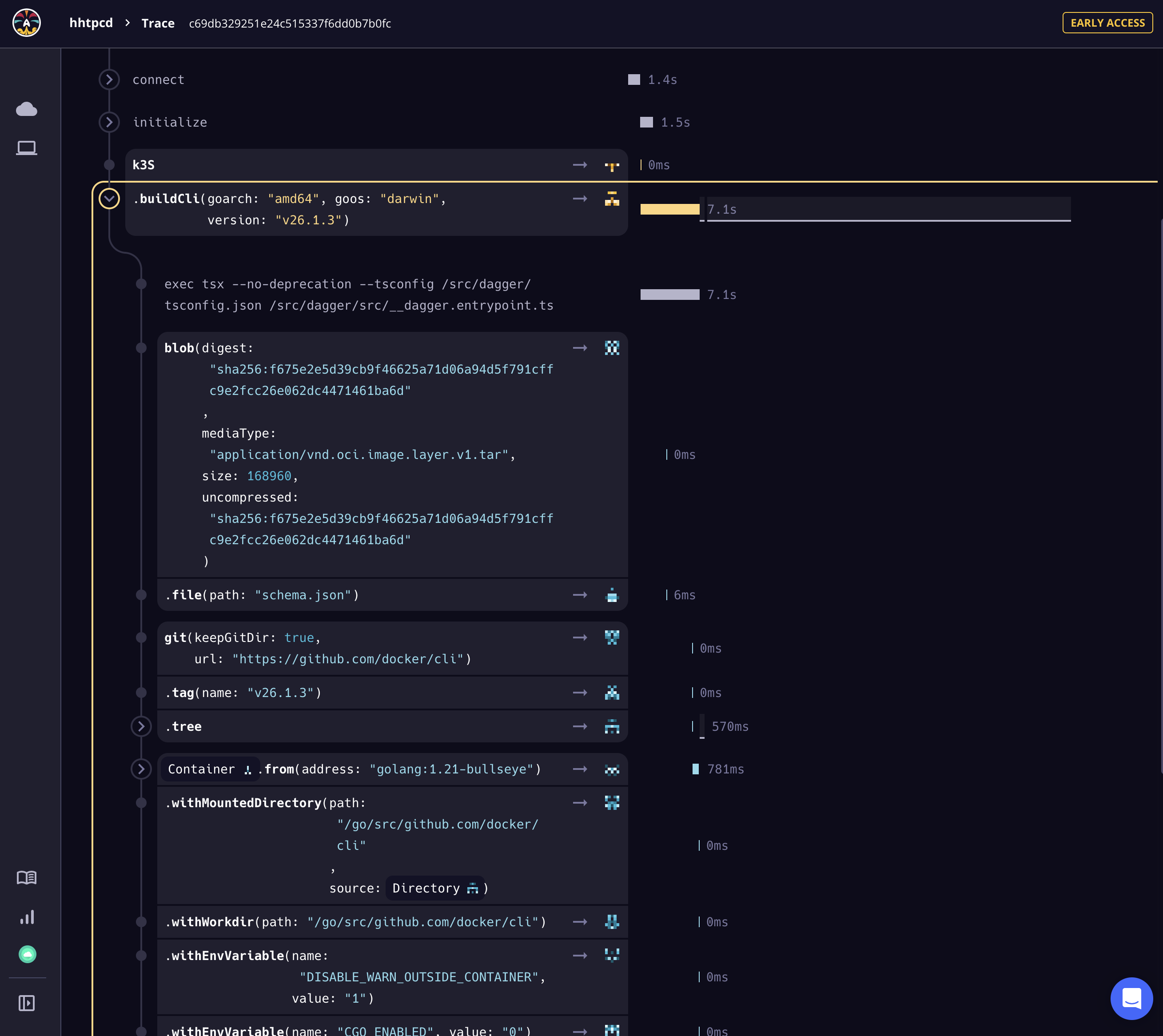The width and height of the screenshot is (1163, 1036).
Task: Open the laptop icon in sidebar
Action: (x=27, y=148)
